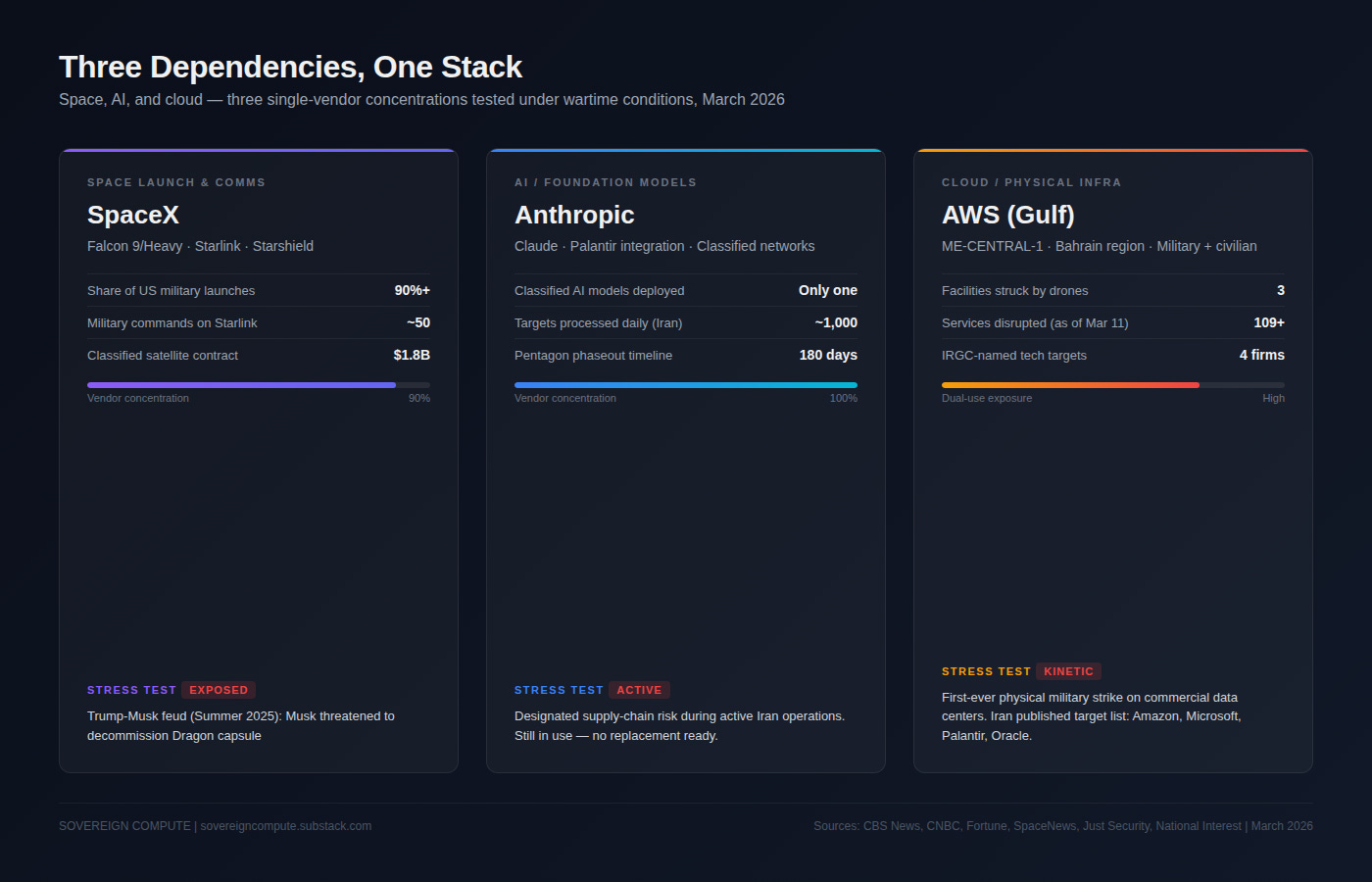Click the AWS STRESS TEST label
The width and height of the screenshot is (1372, 882).
(x=986, y=671)
